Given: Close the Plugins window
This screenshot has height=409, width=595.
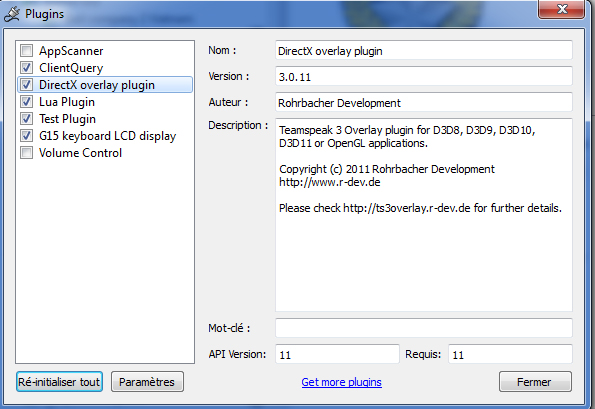Looking at the screenshot, I should coord(561,9).
